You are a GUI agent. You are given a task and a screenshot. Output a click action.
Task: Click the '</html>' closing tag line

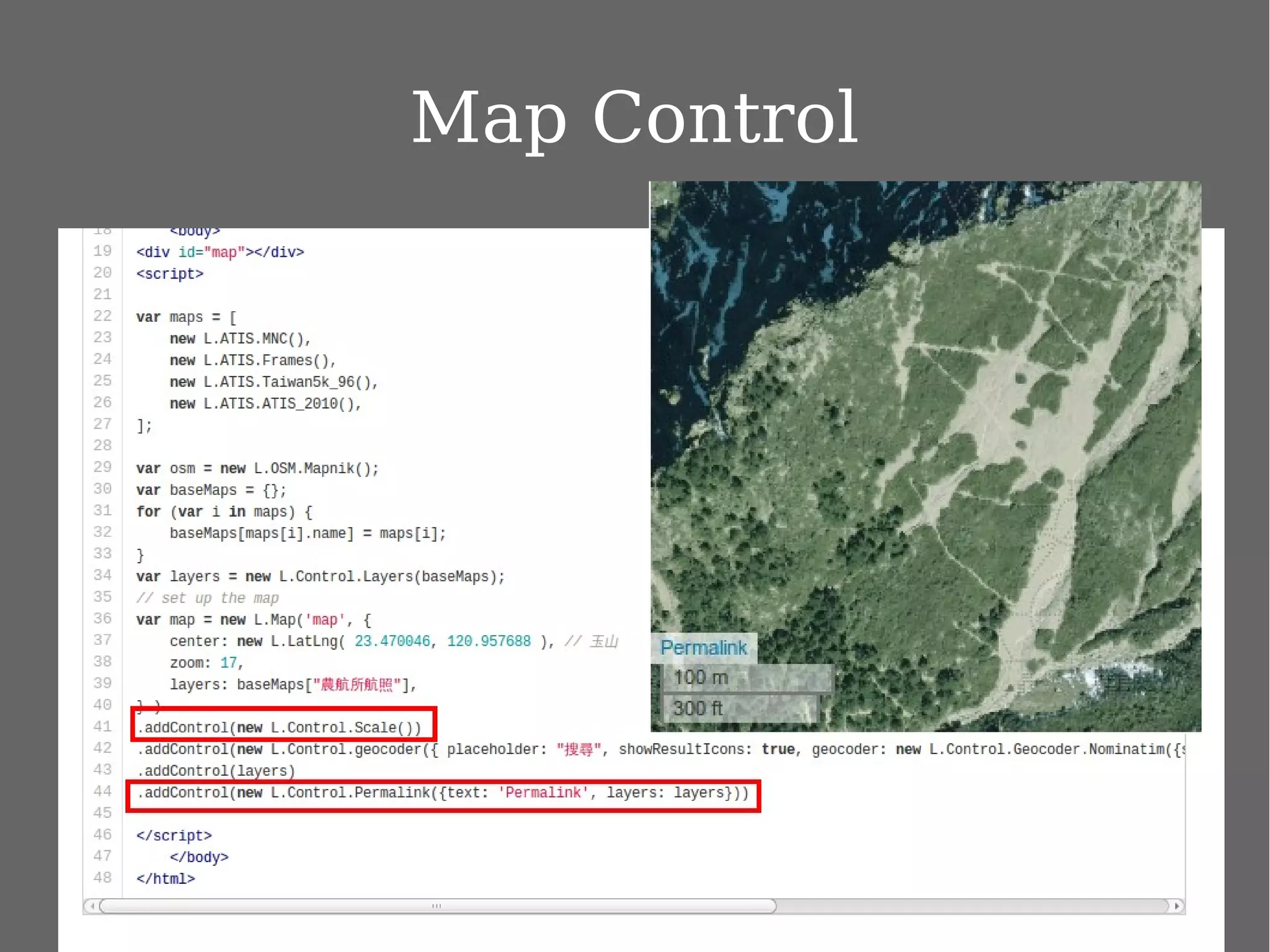click(x=166, y=879)
